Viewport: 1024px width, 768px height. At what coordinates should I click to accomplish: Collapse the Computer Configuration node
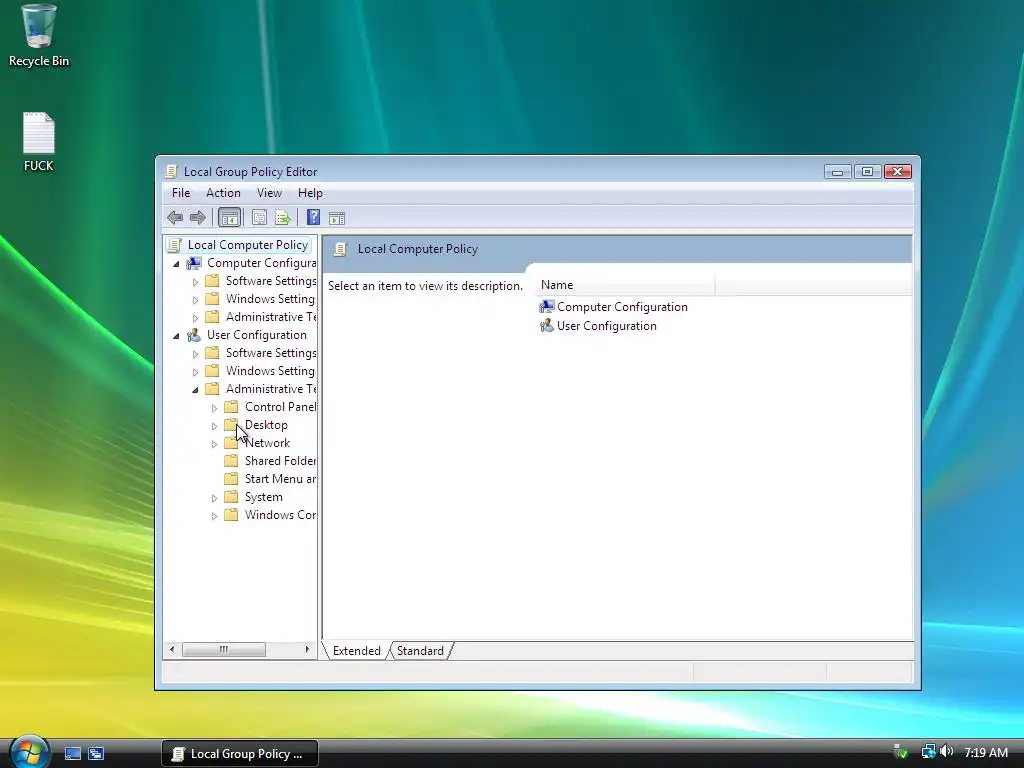[176, 264]
